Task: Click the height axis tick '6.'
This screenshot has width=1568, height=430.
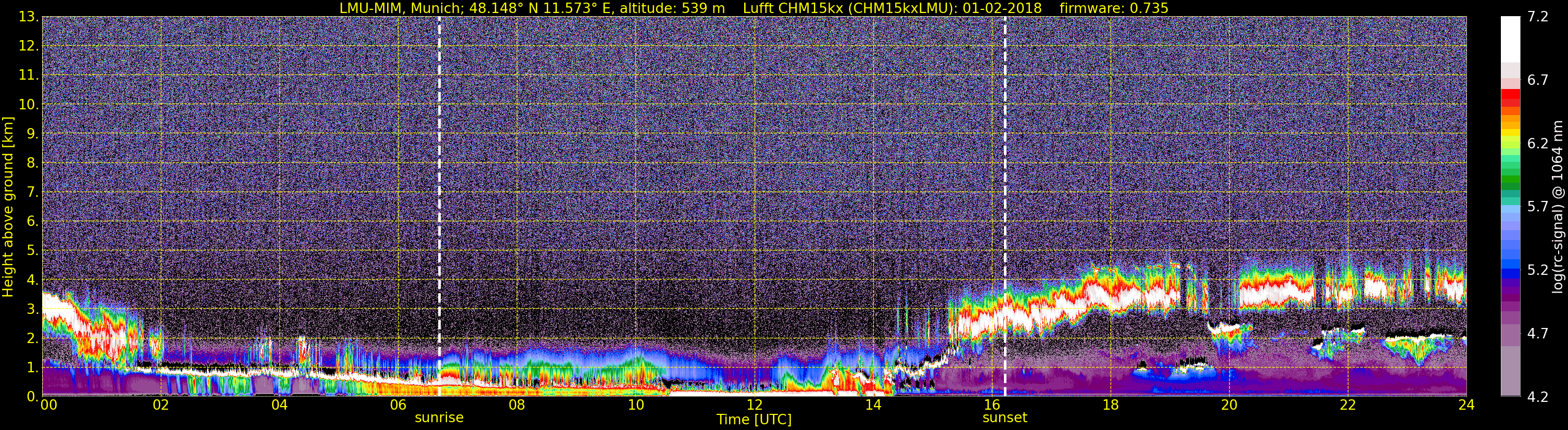Action: (x=32, y=222)
